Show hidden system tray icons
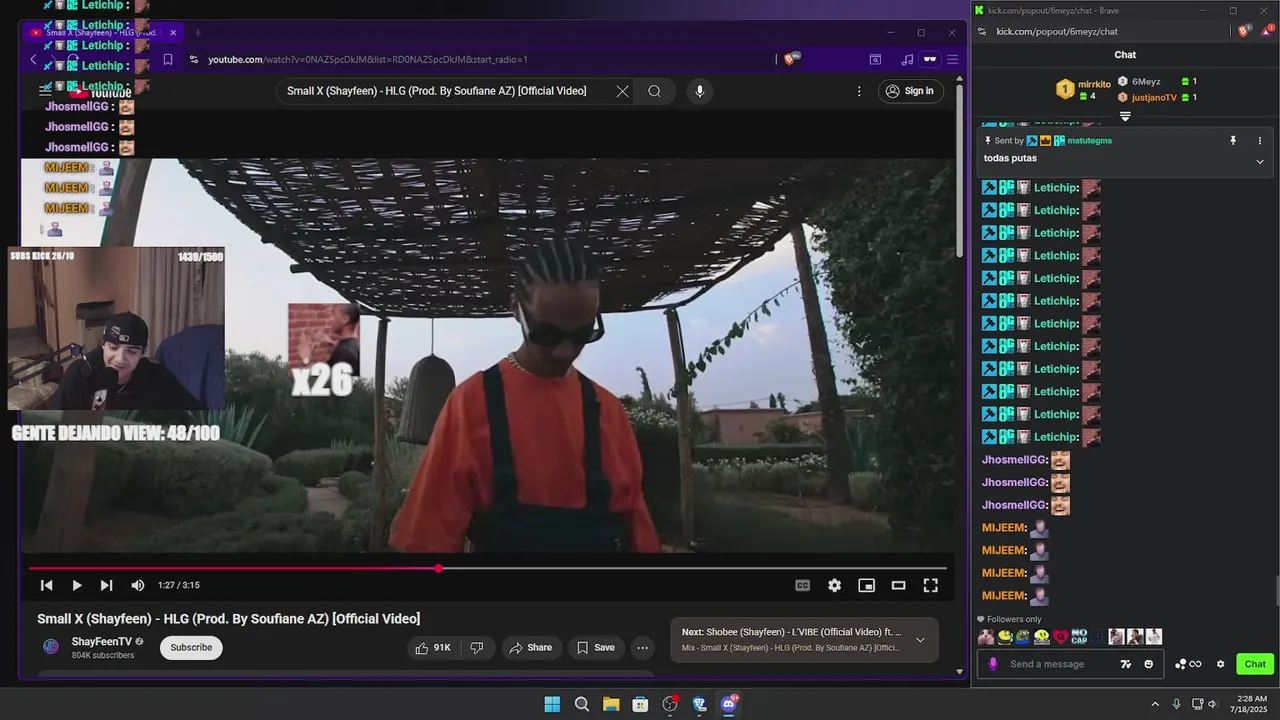This screenshot has height=720, width=1280. [1155, 704]
